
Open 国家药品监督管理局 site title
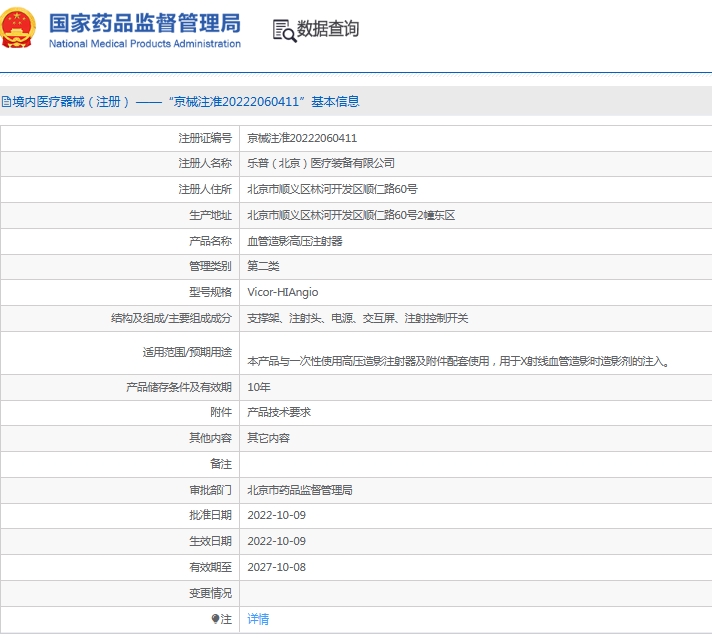(x=145, y=23)
